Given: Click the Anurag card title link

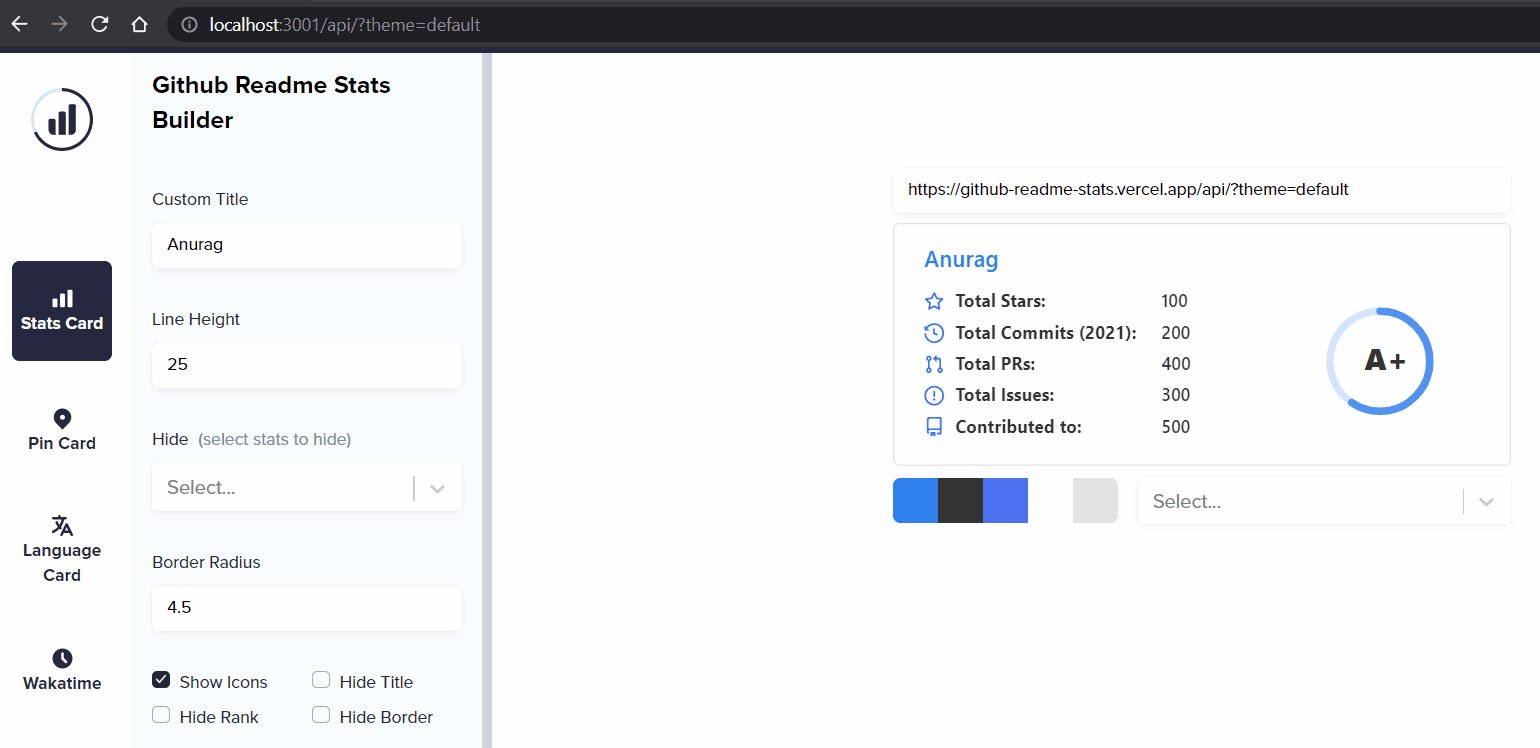Looking at the screenshot, I should pyautogui.click(x=961, y=259).
